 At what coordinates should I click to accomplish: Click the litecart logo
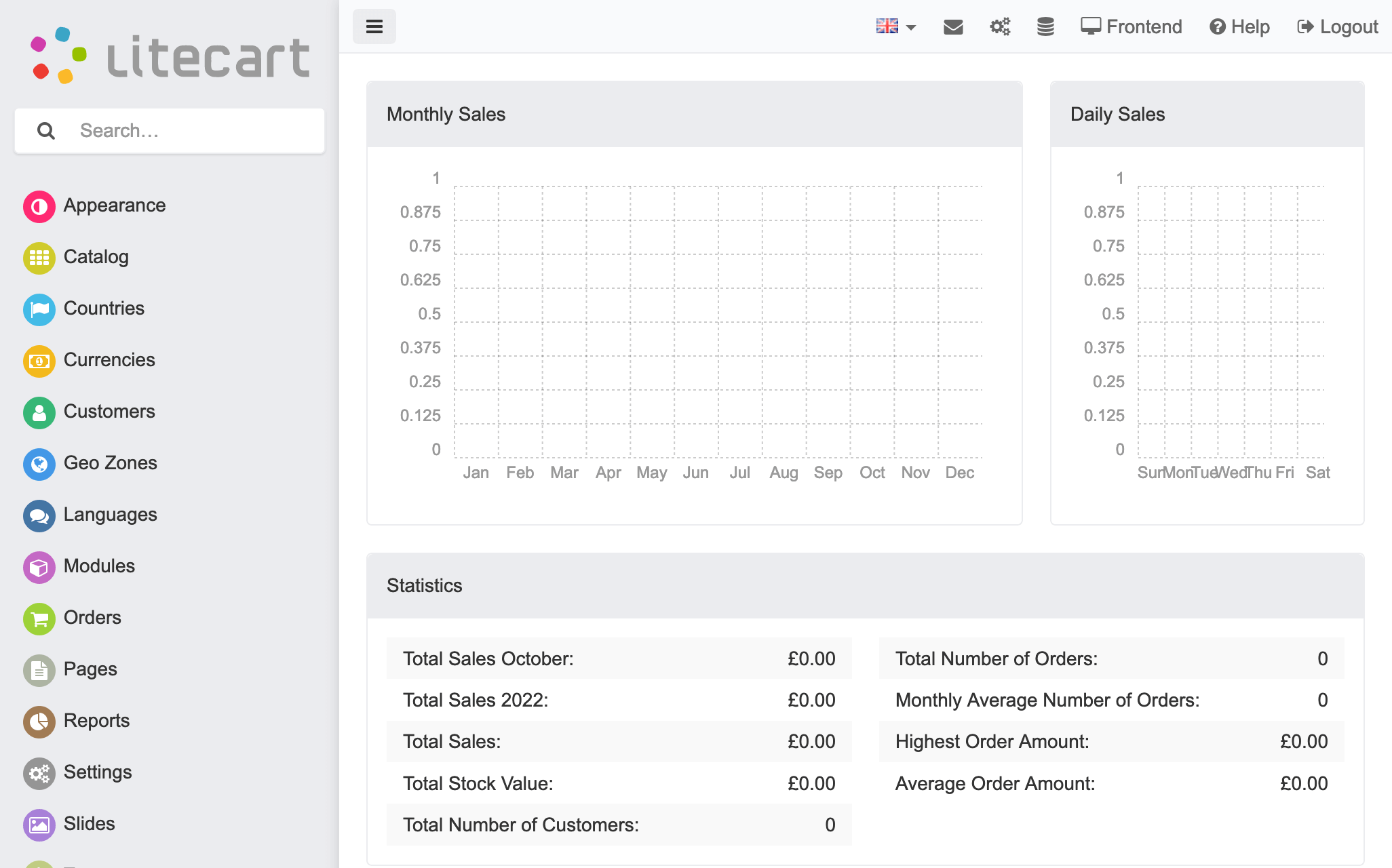(170, 56)
